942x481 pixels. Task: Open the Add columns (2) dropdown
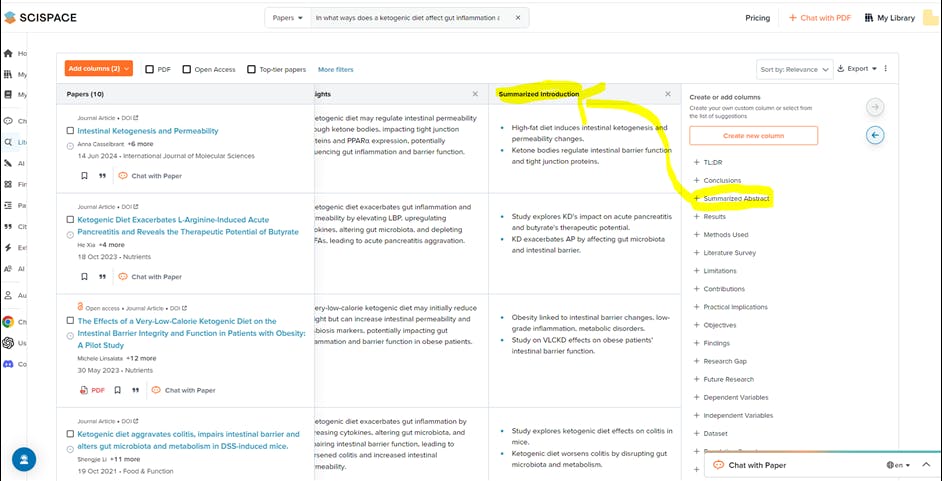99,68
